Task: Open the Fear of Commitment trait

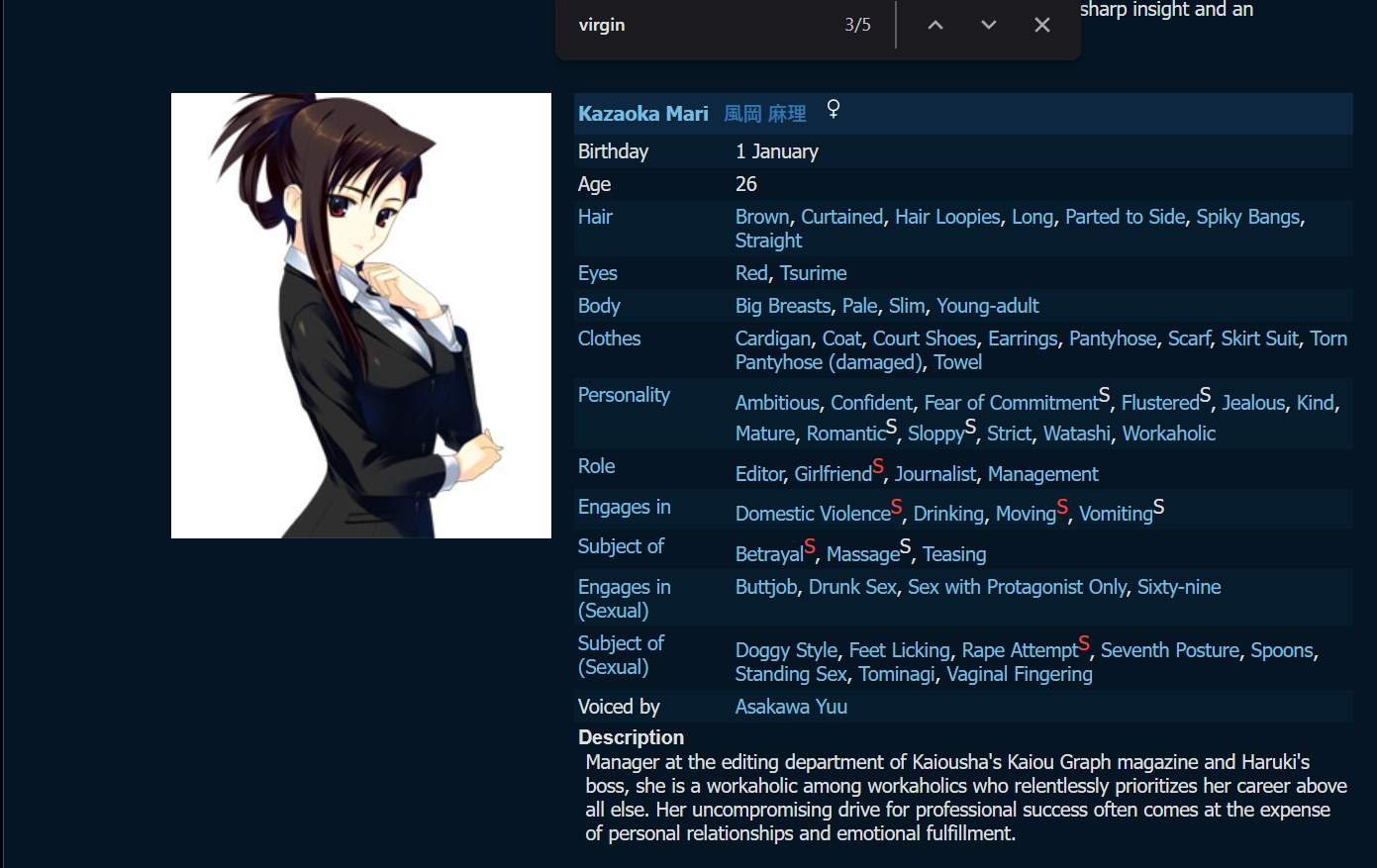Action: point(1012,403)
